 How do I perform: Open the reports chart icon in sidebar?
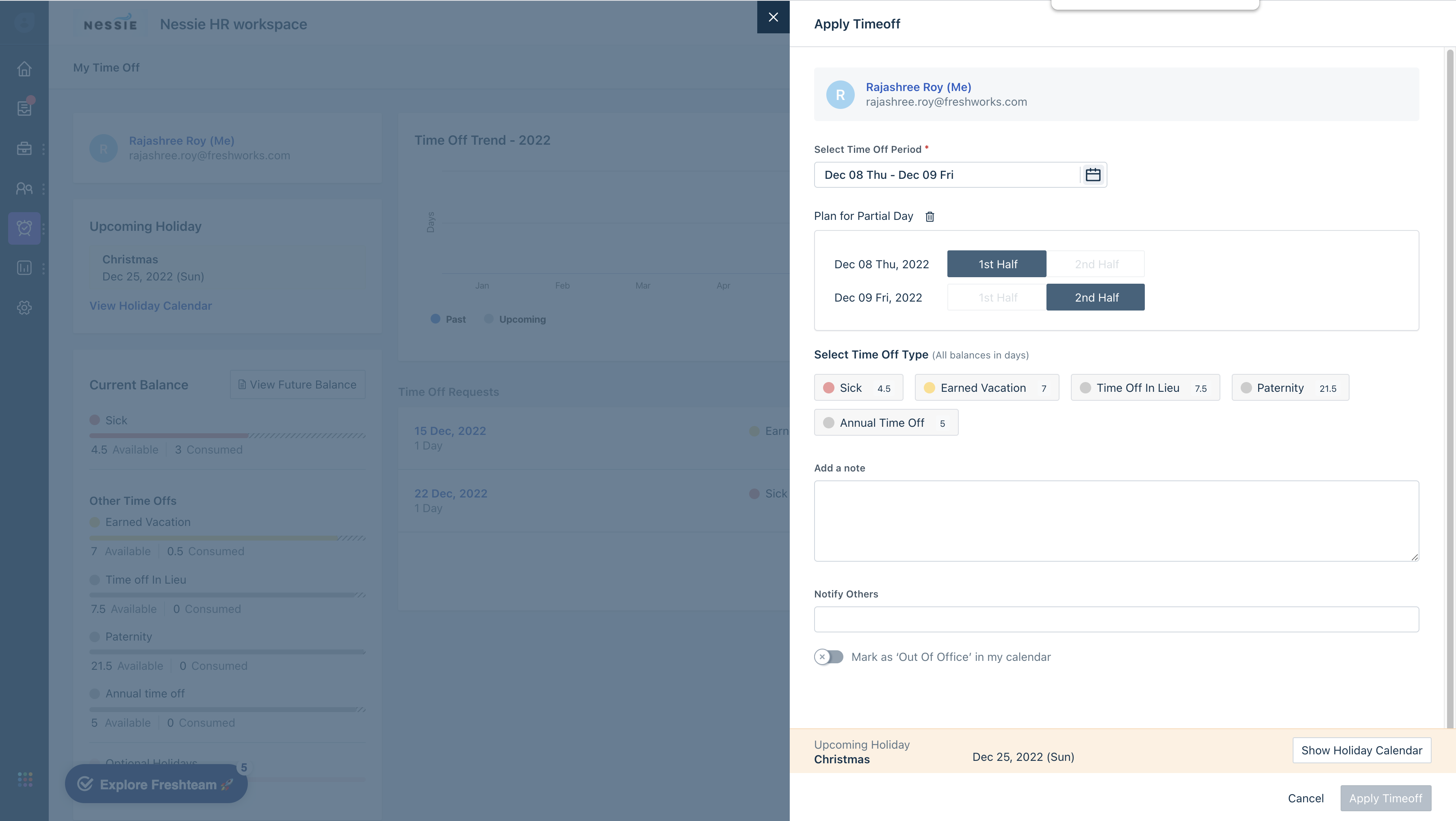tap(24, 267)
